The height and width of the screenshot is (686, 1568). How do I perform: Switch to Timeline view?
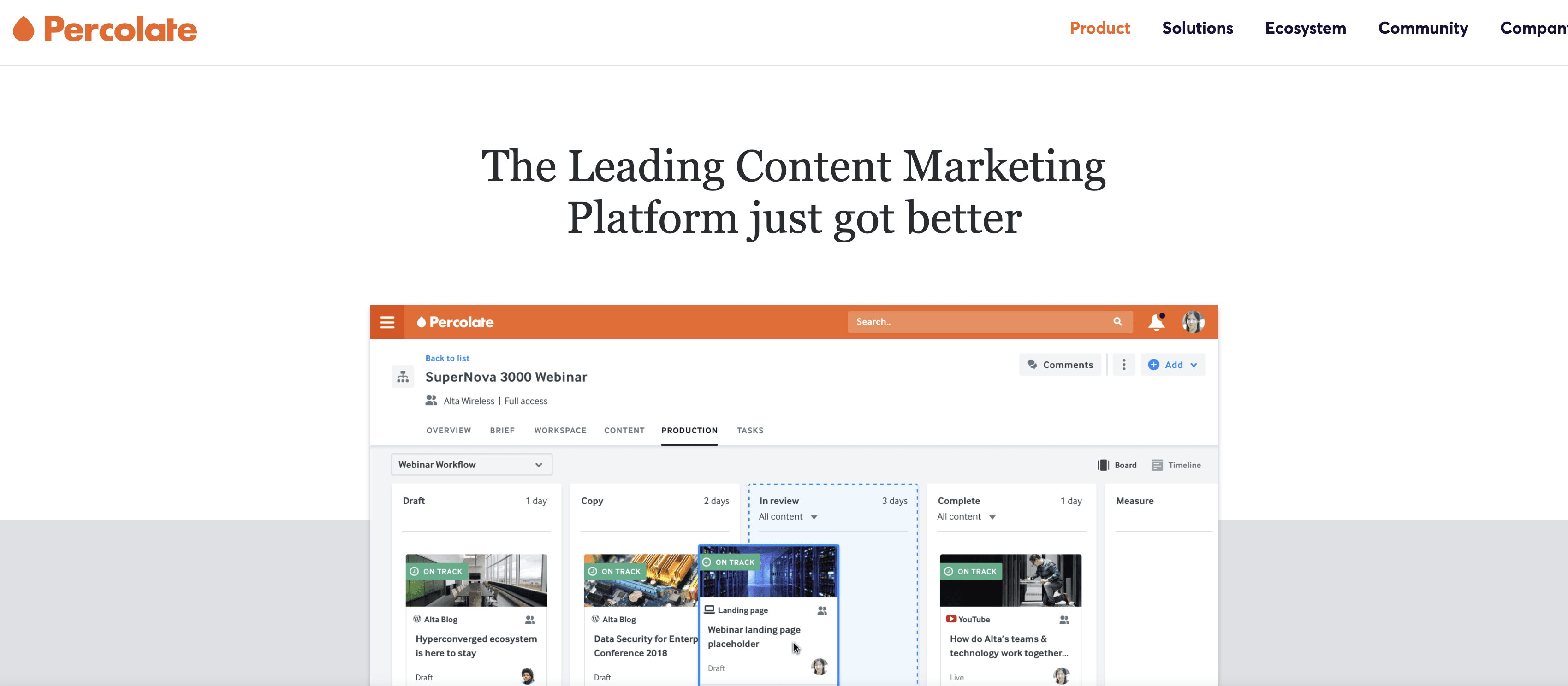[1176, 465]
